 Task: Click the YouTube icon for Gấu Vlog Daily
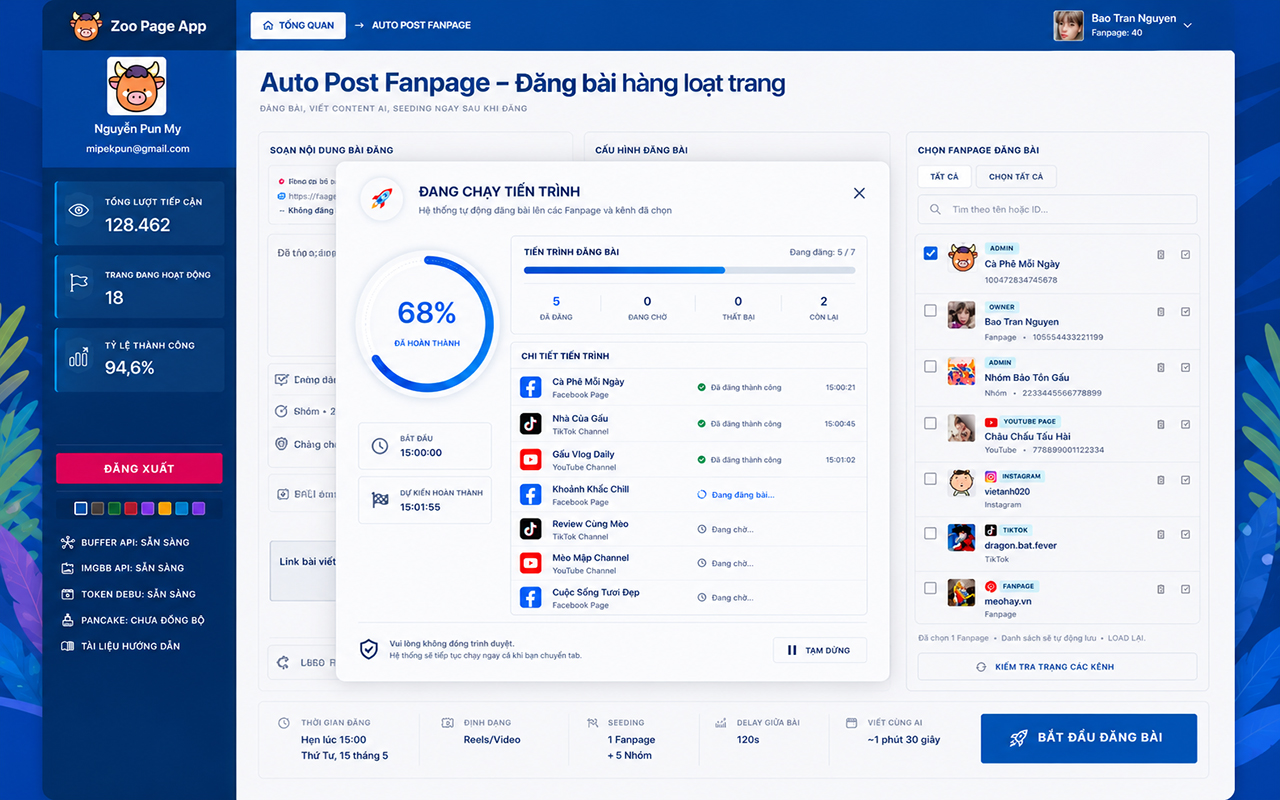pos(531,460)
